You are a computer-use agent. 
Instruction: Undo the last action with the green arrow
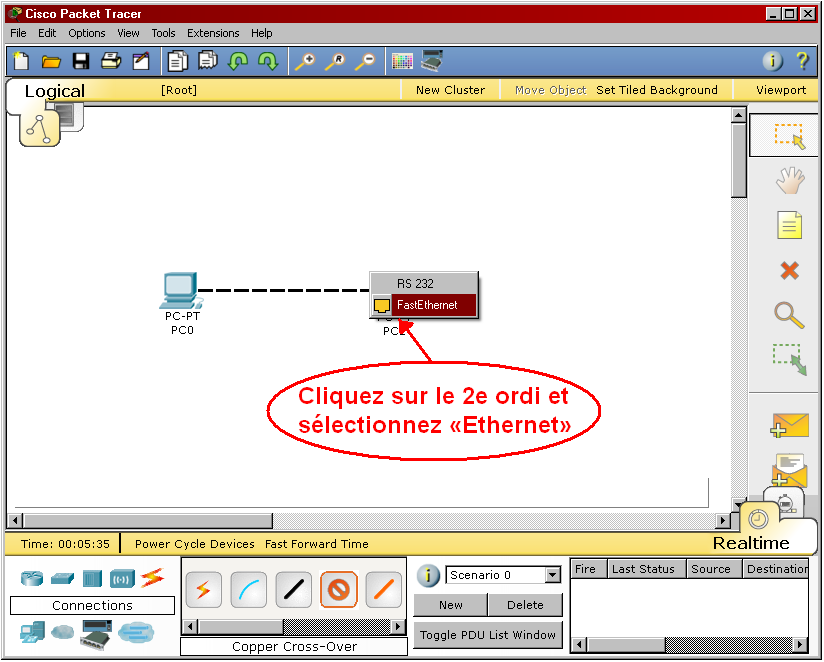pos(238,61)
